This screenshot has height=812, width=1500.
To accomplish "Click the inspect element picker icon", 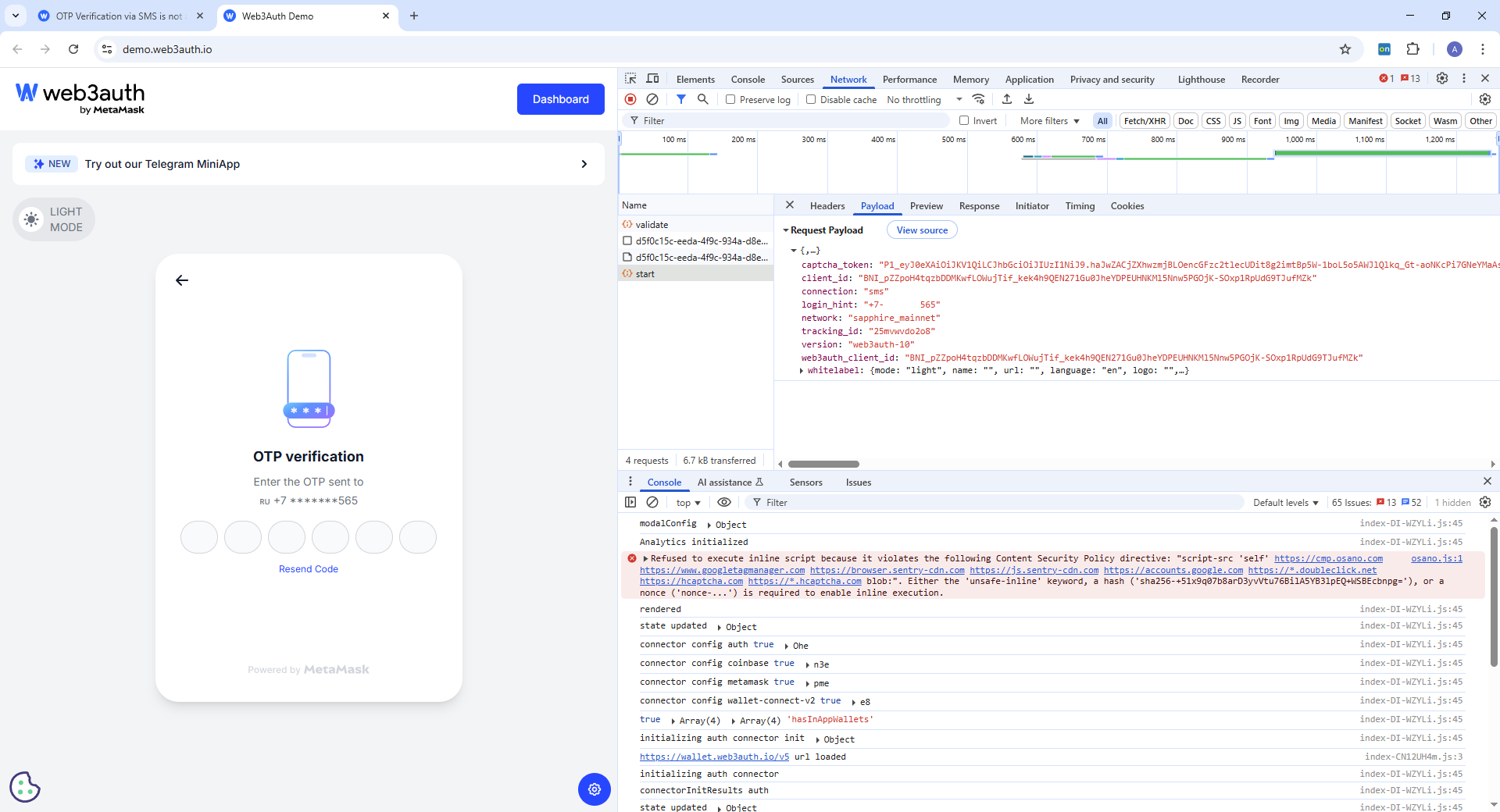I will [630, 79].
